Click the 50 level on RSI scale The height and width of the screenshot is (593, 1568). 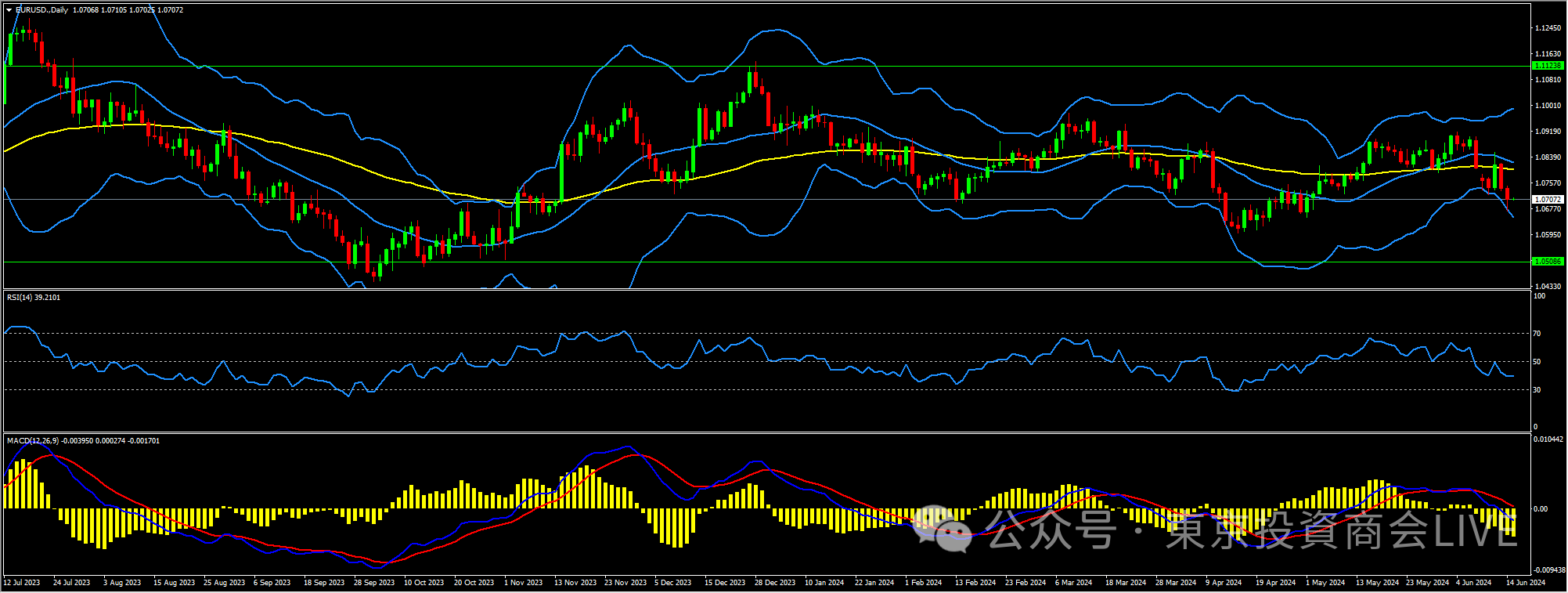pos(1537,362)
